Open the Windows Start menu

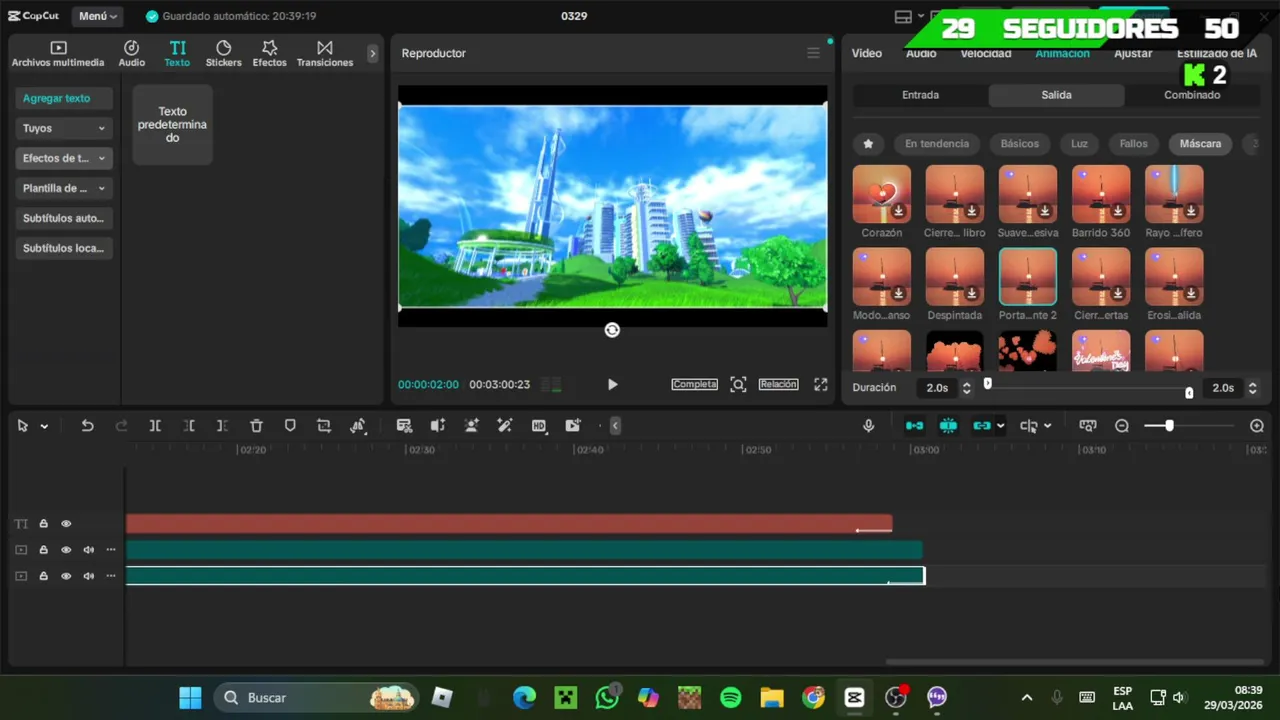(190, 697)
